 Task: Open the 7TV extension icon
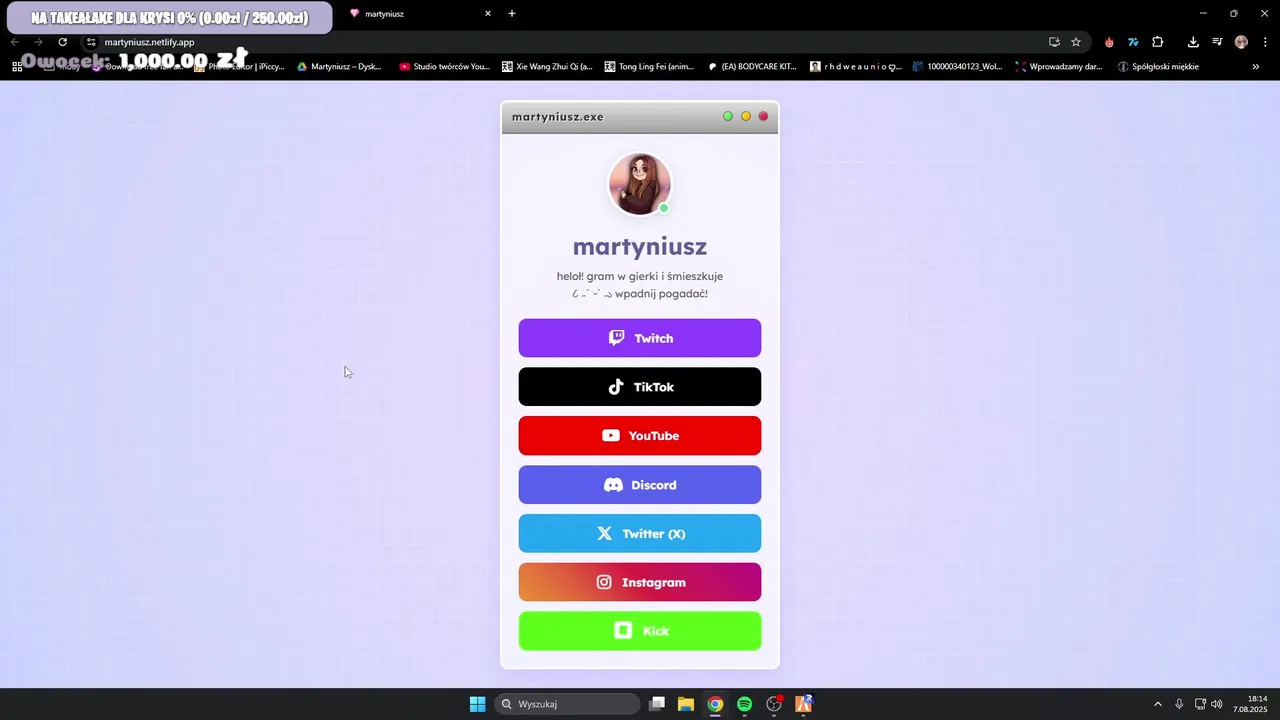[1133, 42]
